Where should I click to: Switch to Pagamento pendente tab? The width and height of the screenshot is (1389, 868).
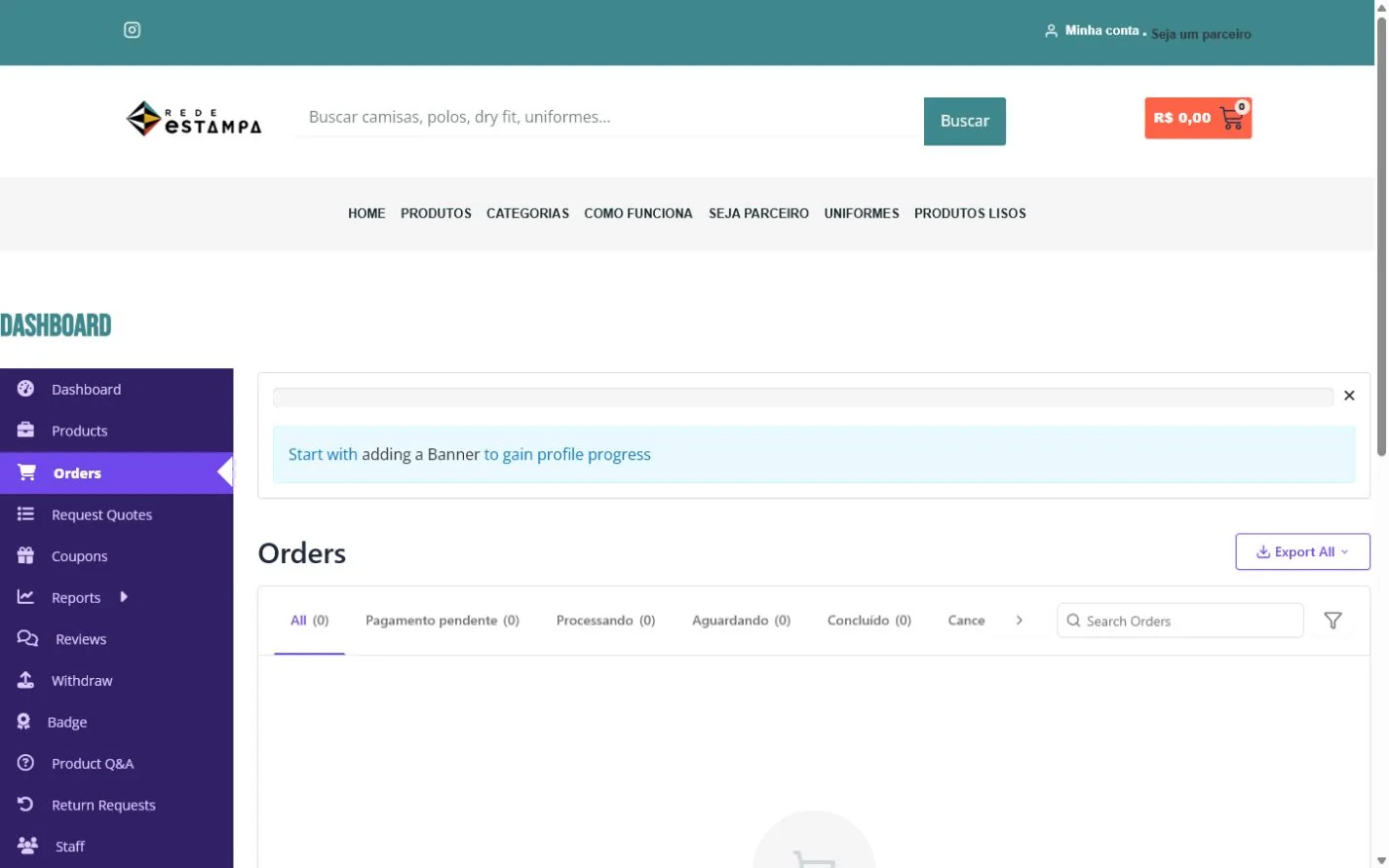(443, 620)
